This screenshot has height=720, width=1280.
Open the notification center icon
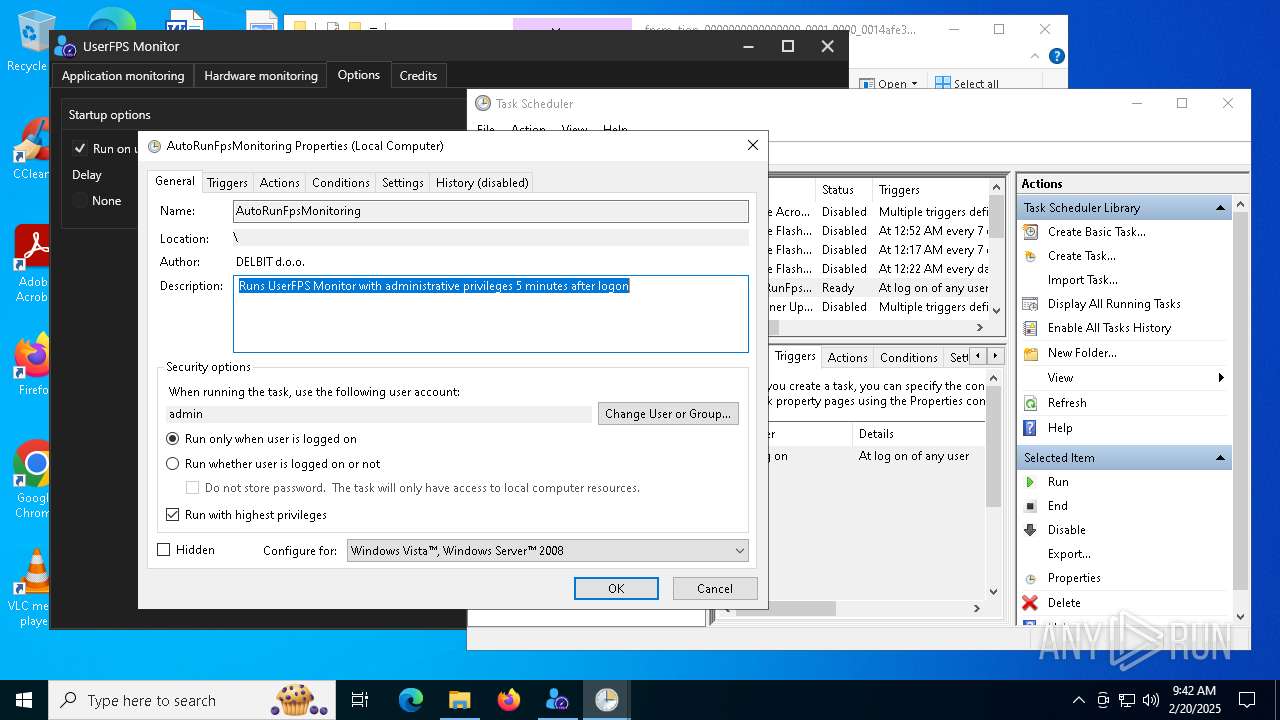click(1247, 700)
